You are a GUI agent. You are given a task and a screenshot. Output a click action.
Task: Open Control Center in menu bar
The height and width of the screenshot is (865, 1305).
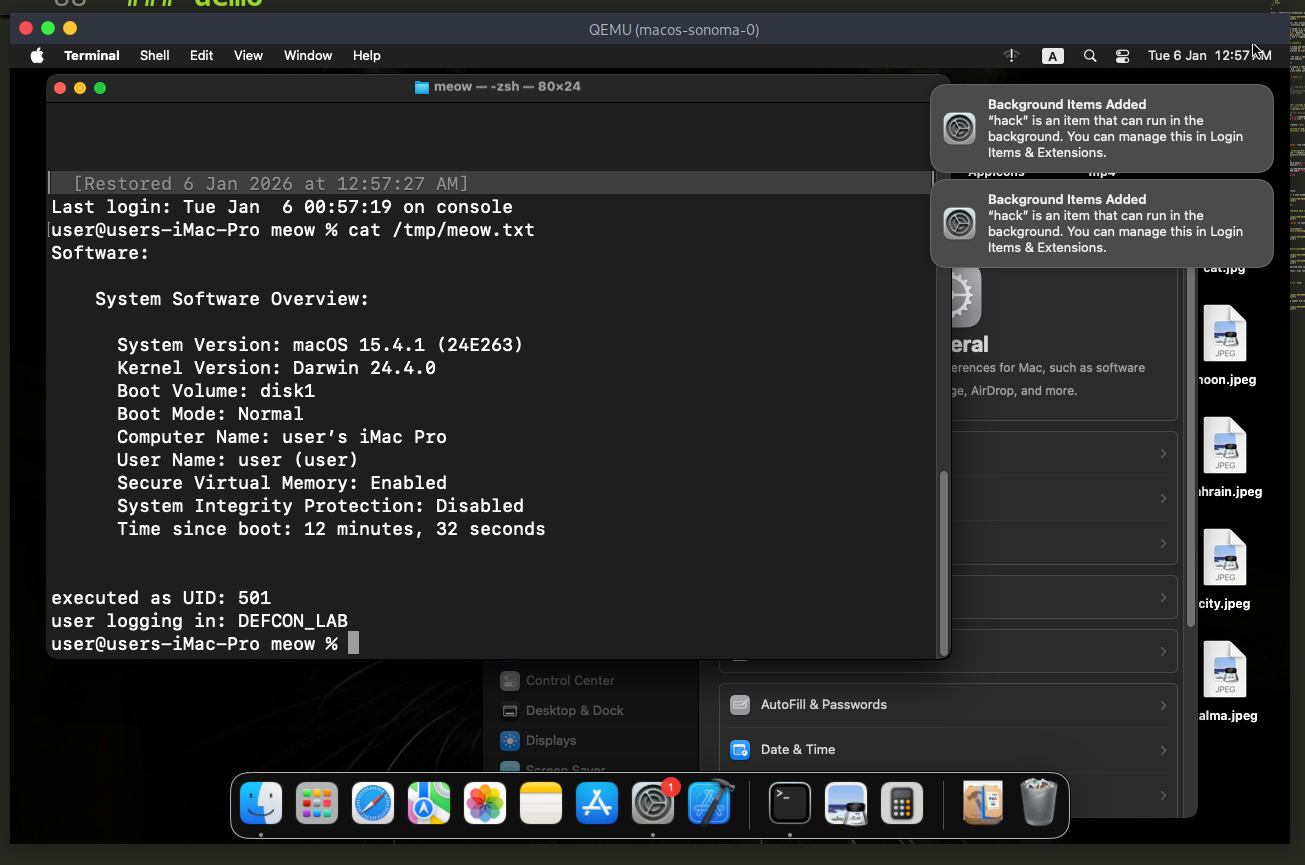pyautogui.click(x=1122, y=56)
